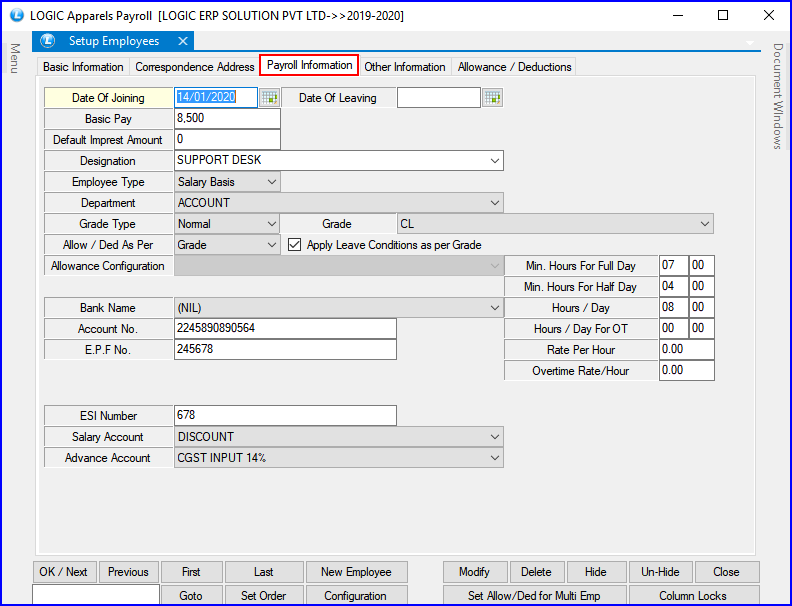Open Column Locks
The image size is (792, 606).
pyautogui.click(x=693, y=595)
